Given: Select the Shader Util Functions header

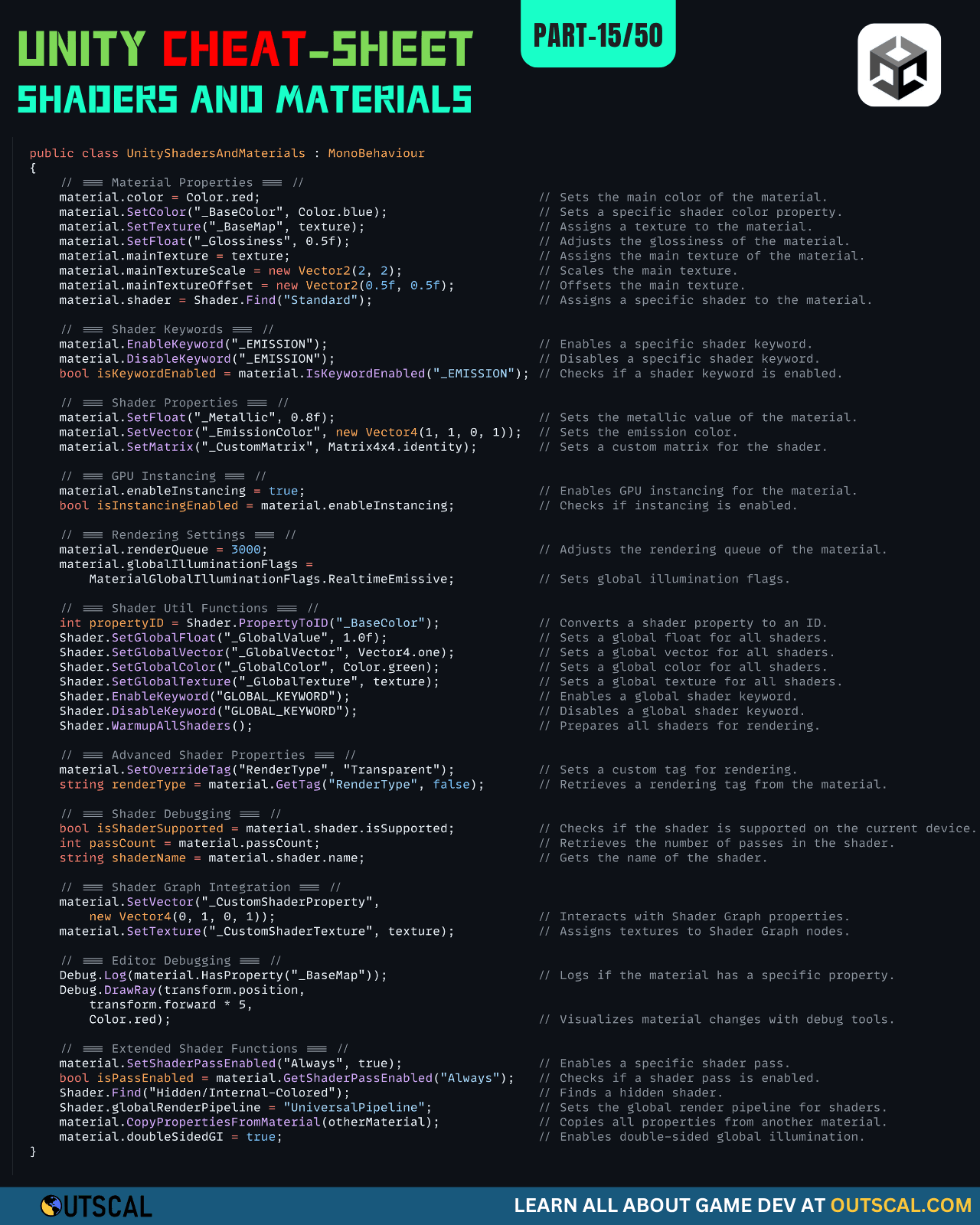Looking at the screenshot, I should click(x=189, y=609).
